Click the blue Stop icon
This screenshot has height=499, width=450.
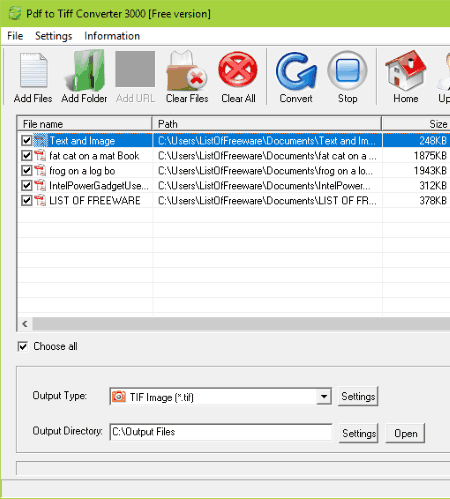tap(347, 70)
